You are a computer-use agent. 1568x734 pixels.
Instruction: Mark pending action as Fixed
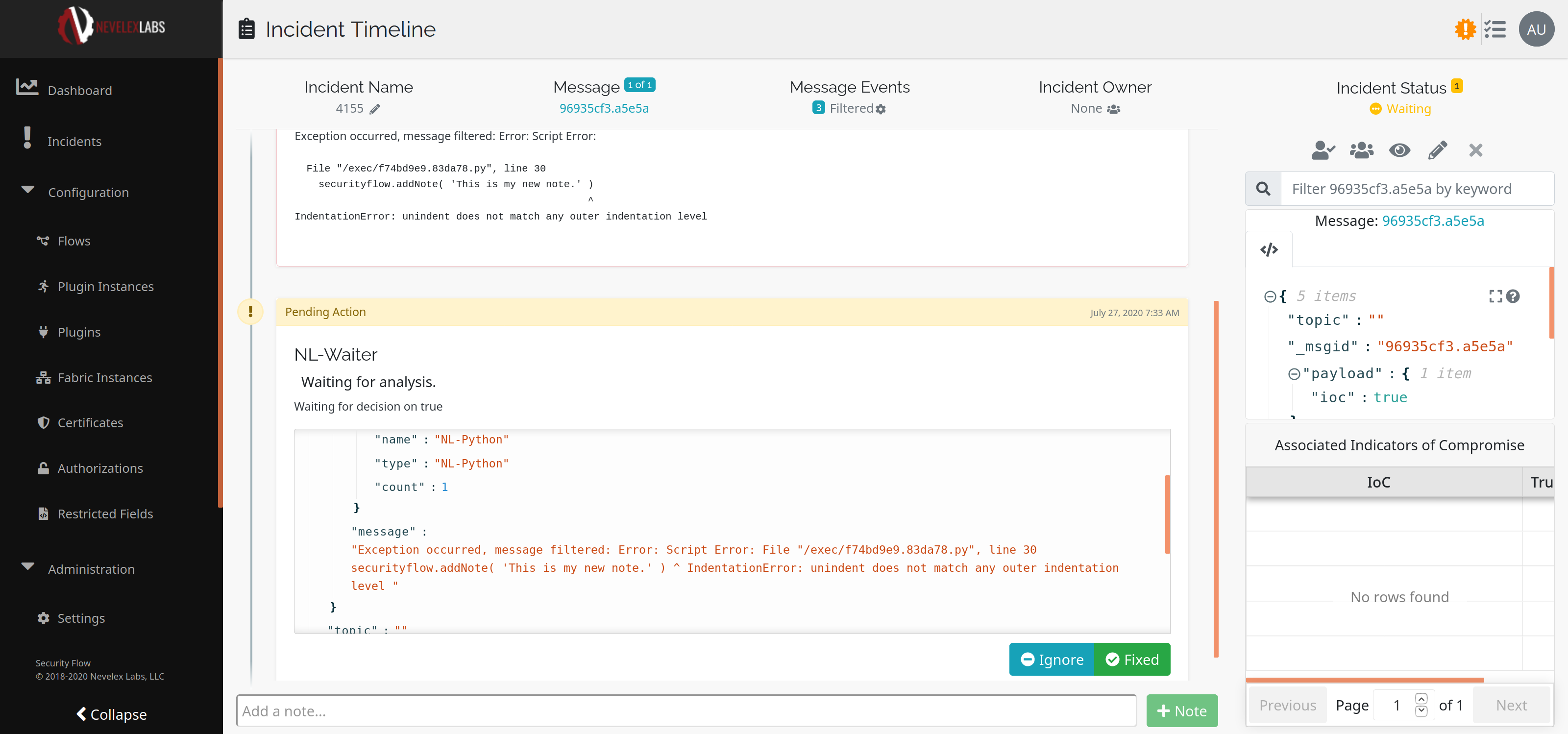pos(1131,660)
